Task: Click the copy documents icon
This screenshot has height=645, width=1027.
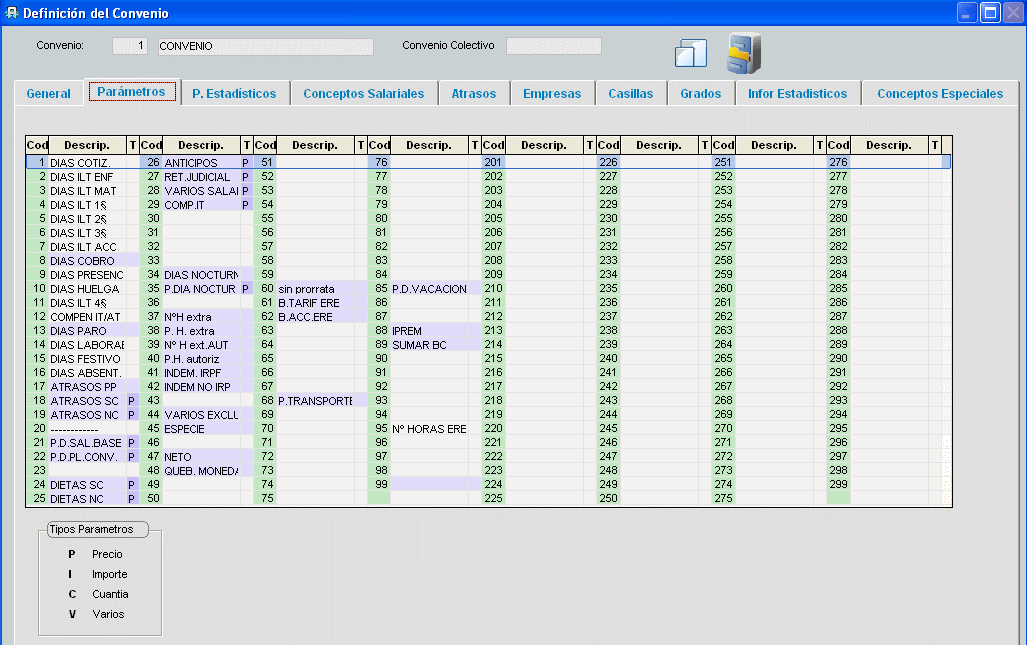Action: (x=691, y=53)
